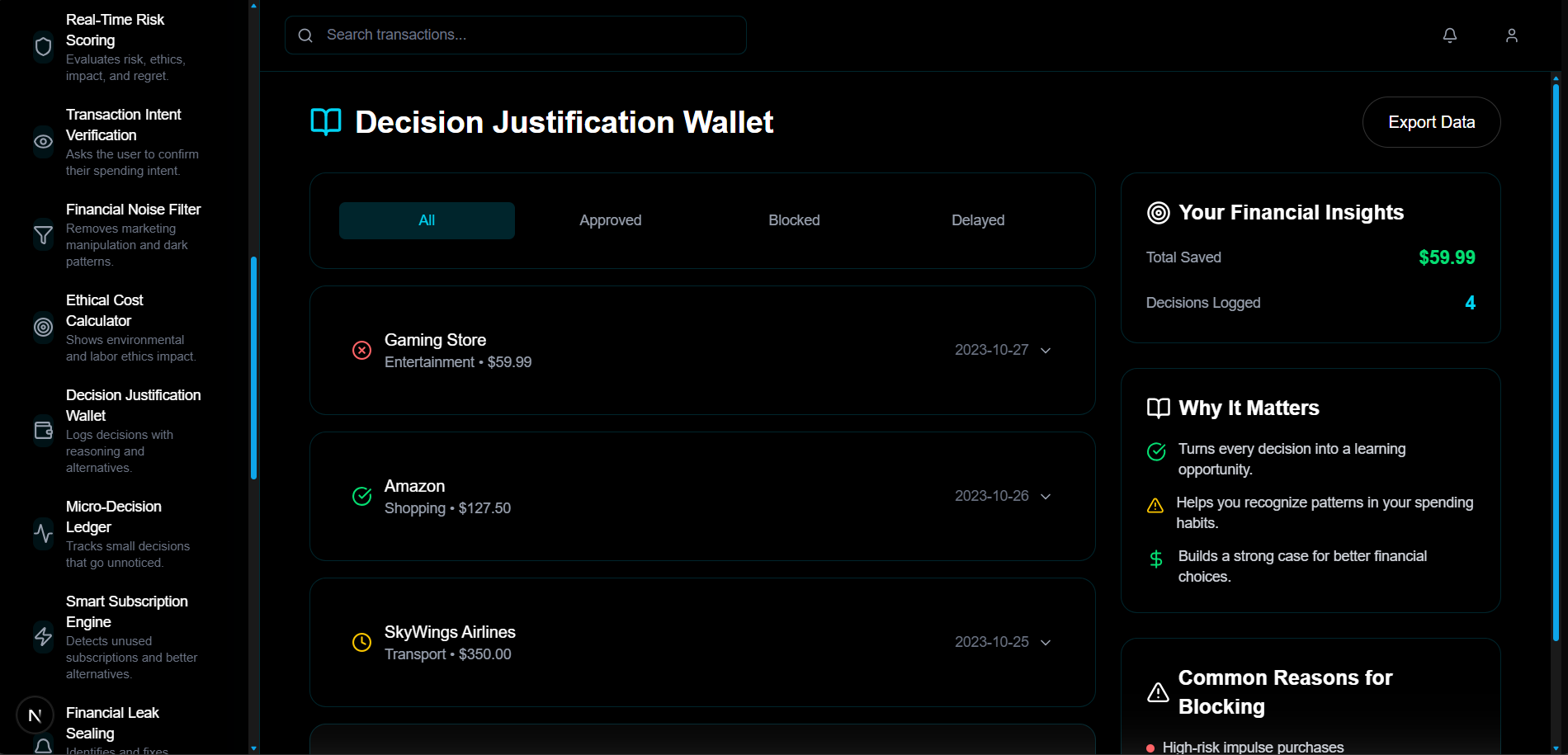Click the Real-Time Risk Scoring shield icon
The width and height of the screenshot is (1568, 755).
point(44,47)
